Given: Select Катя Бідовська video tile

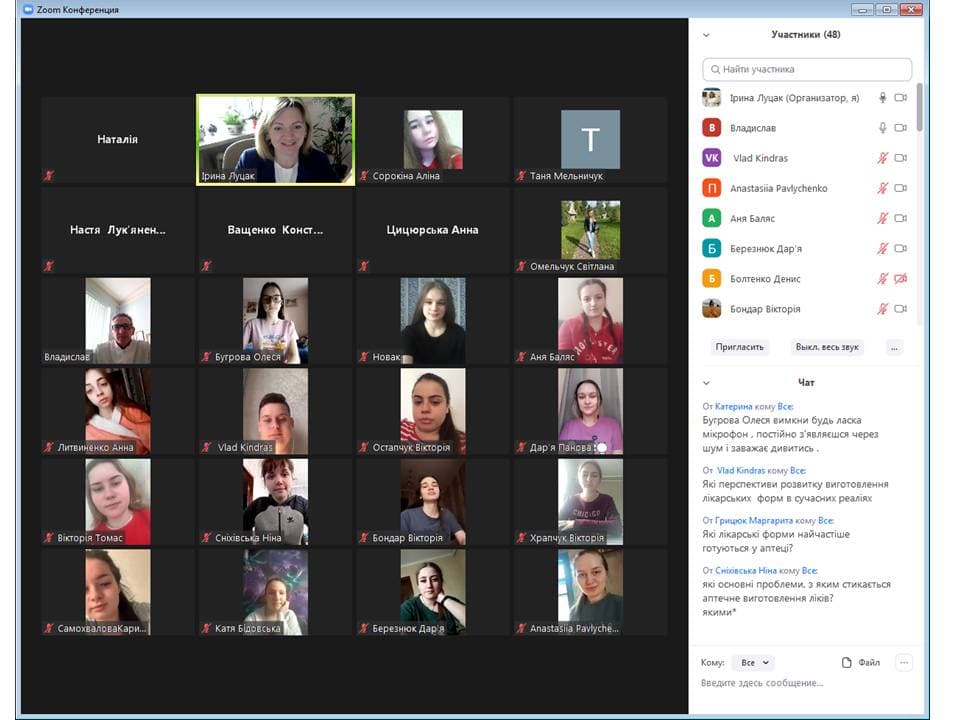Looking at the screenshot, I should point(276,592).
